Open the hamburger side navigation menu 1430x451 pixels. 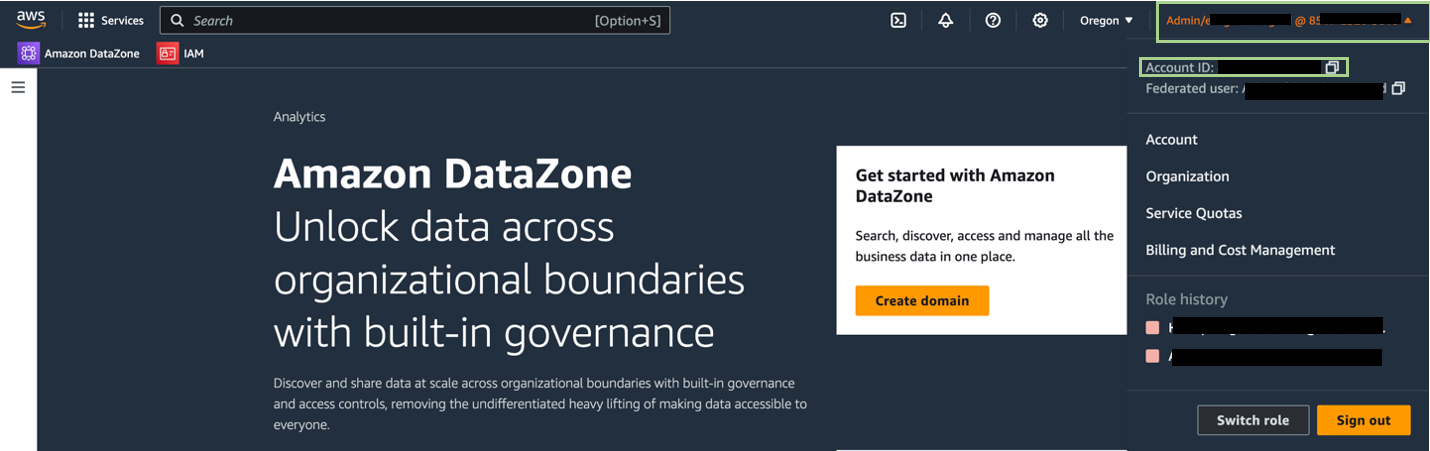18,88
